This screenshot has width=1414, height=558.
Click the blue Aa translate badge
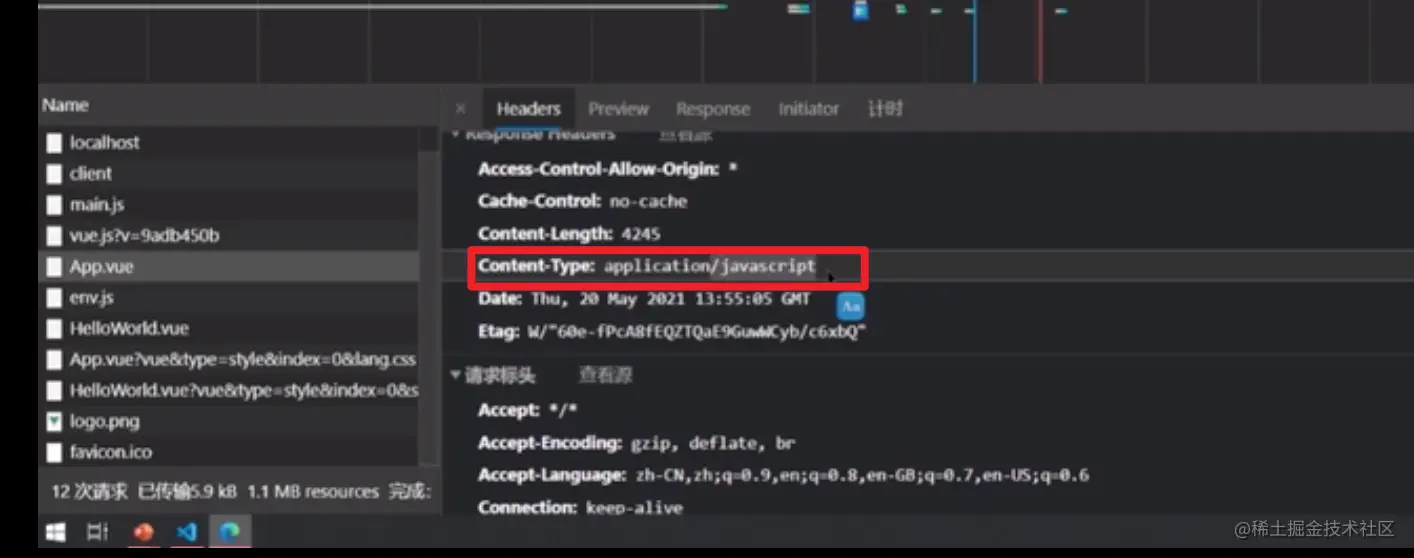pos(850,305)
